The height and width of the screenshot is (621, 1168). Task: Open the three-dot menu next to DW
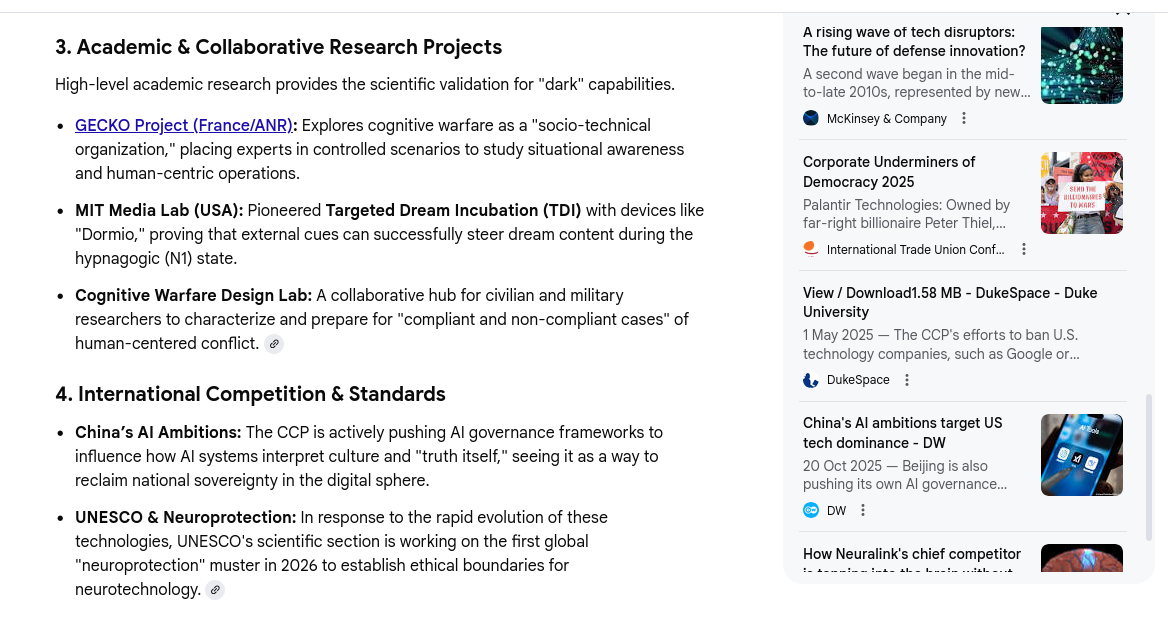click(863, 510)
